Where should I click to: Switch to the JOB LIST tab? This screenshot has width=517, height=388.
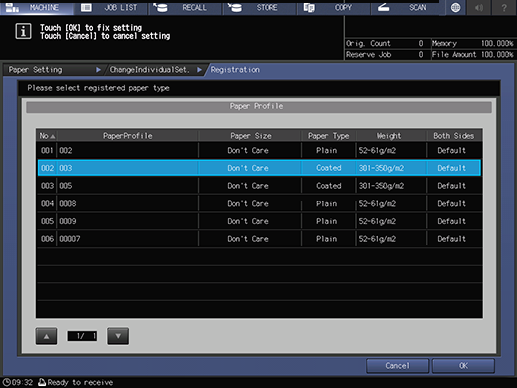tap(111, 7)
